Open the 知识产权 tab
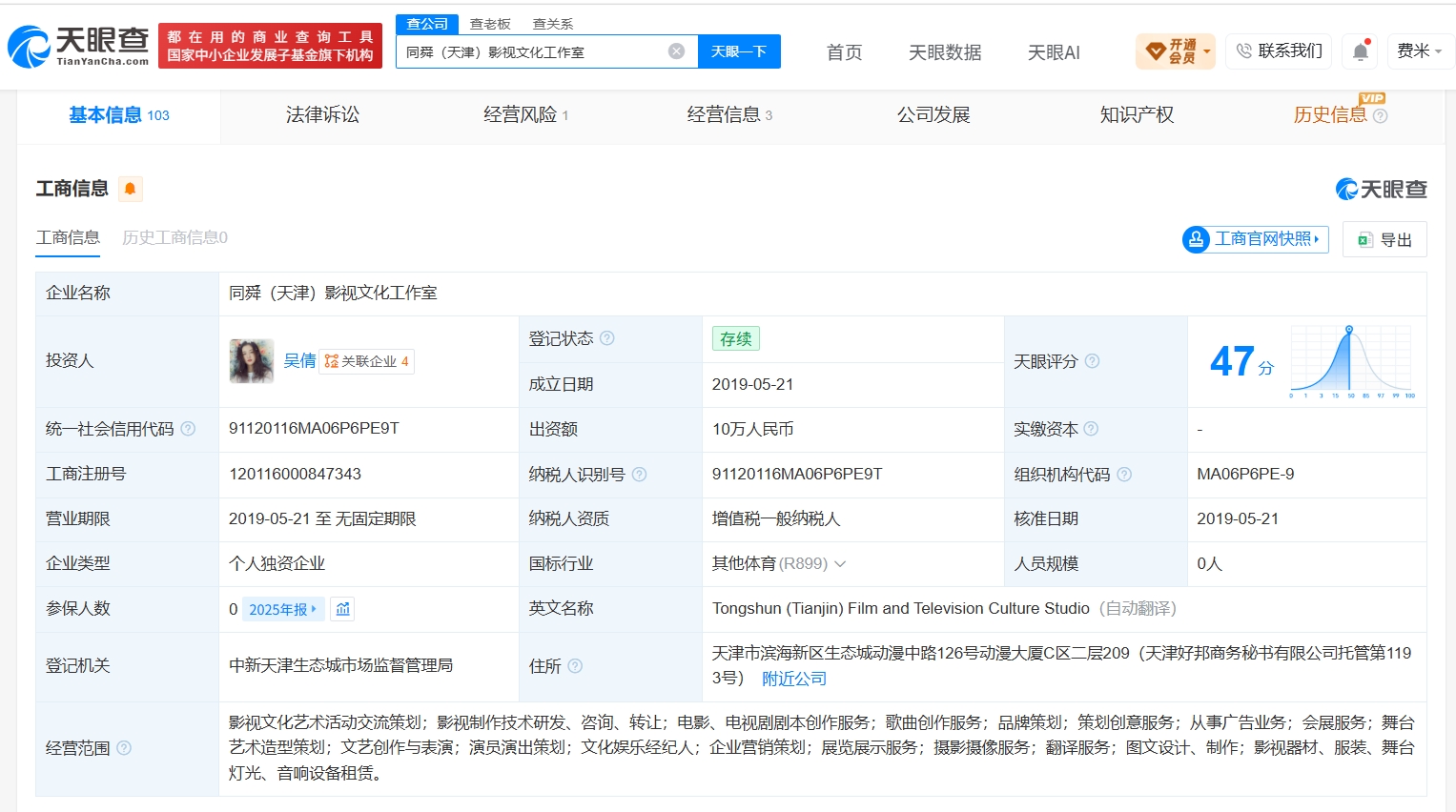 click(x=1137, y=115)
